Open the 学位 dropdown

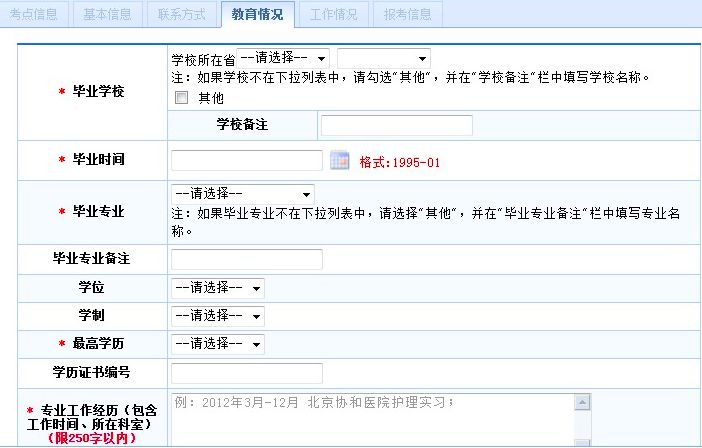[218, 288]
